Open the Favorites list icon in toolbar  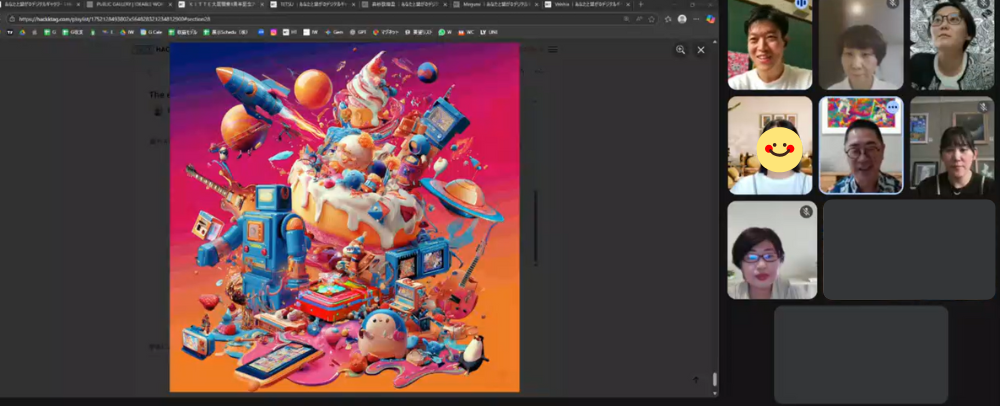pos(667,18)
